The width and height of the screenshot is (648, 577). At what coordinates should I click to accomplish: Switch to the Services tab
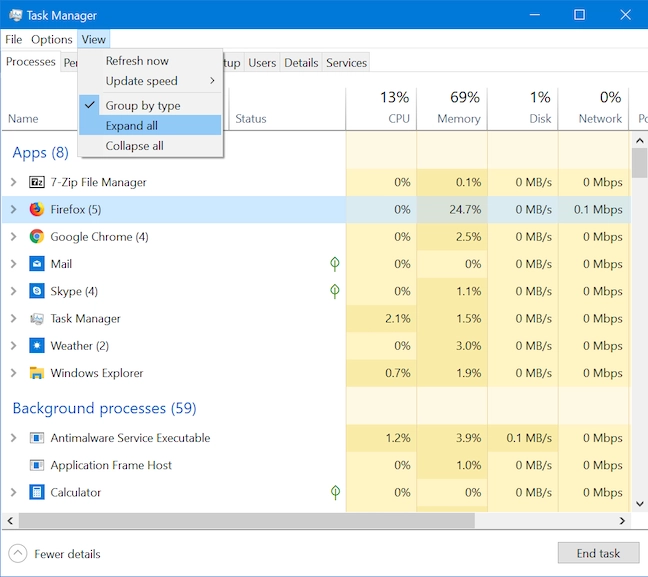(346, 63)
